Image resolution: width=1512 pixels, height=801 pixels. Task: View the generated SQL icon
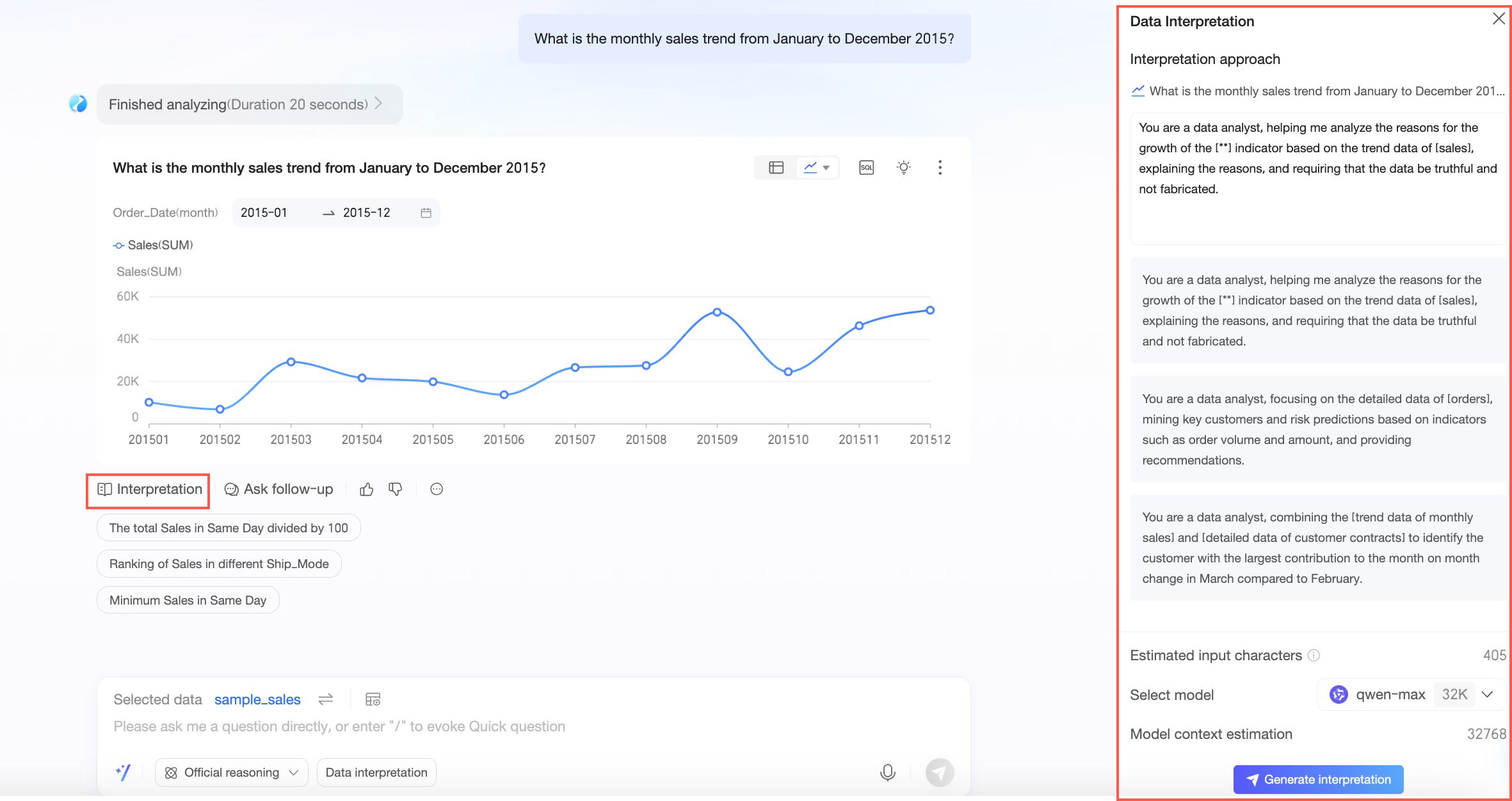coord(866,168)
